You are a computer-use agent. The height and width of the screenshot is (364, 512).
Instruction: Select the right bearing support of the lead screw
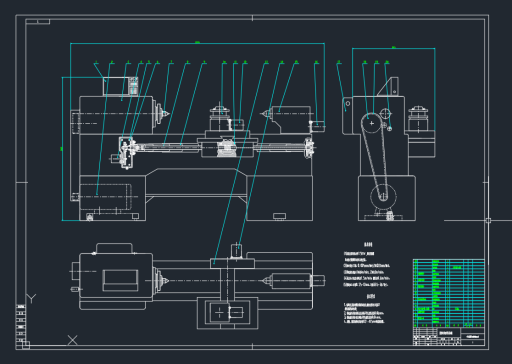pos(309,148)
